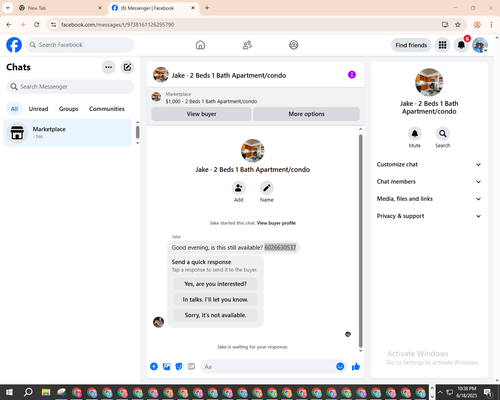Click in the Search Facebook field
Image resolution: width=500 pixels, height=400 pixels.
click(80, 45)
